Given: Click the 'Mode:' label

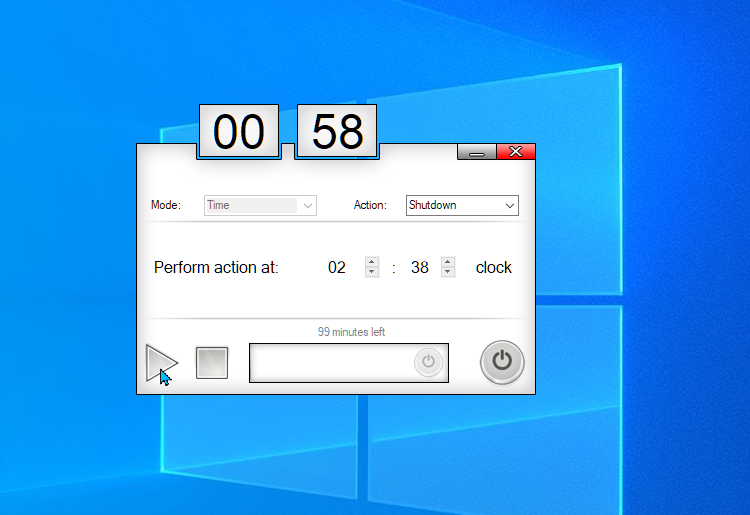Looking at the screenshot, I should point(166,205).
